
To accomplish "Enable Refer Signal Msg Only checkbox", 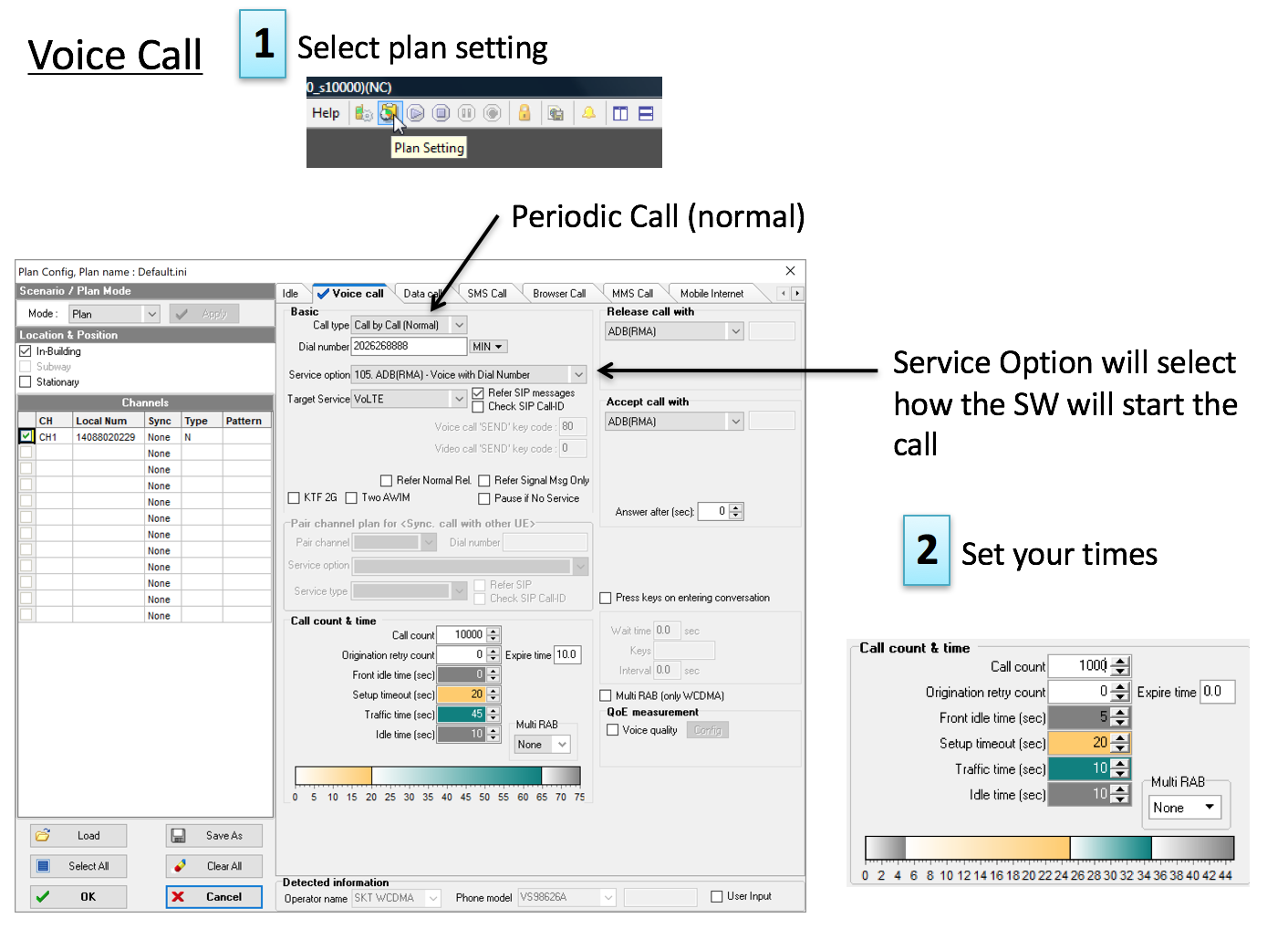I will [x=484, y=481].
